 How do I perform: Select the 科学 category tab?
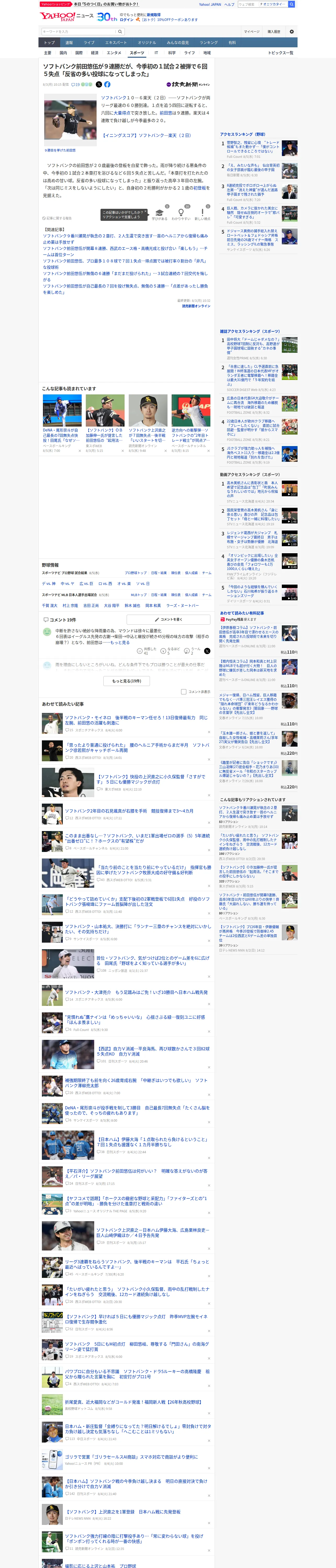pyautogui.click(x=172, y=53)
